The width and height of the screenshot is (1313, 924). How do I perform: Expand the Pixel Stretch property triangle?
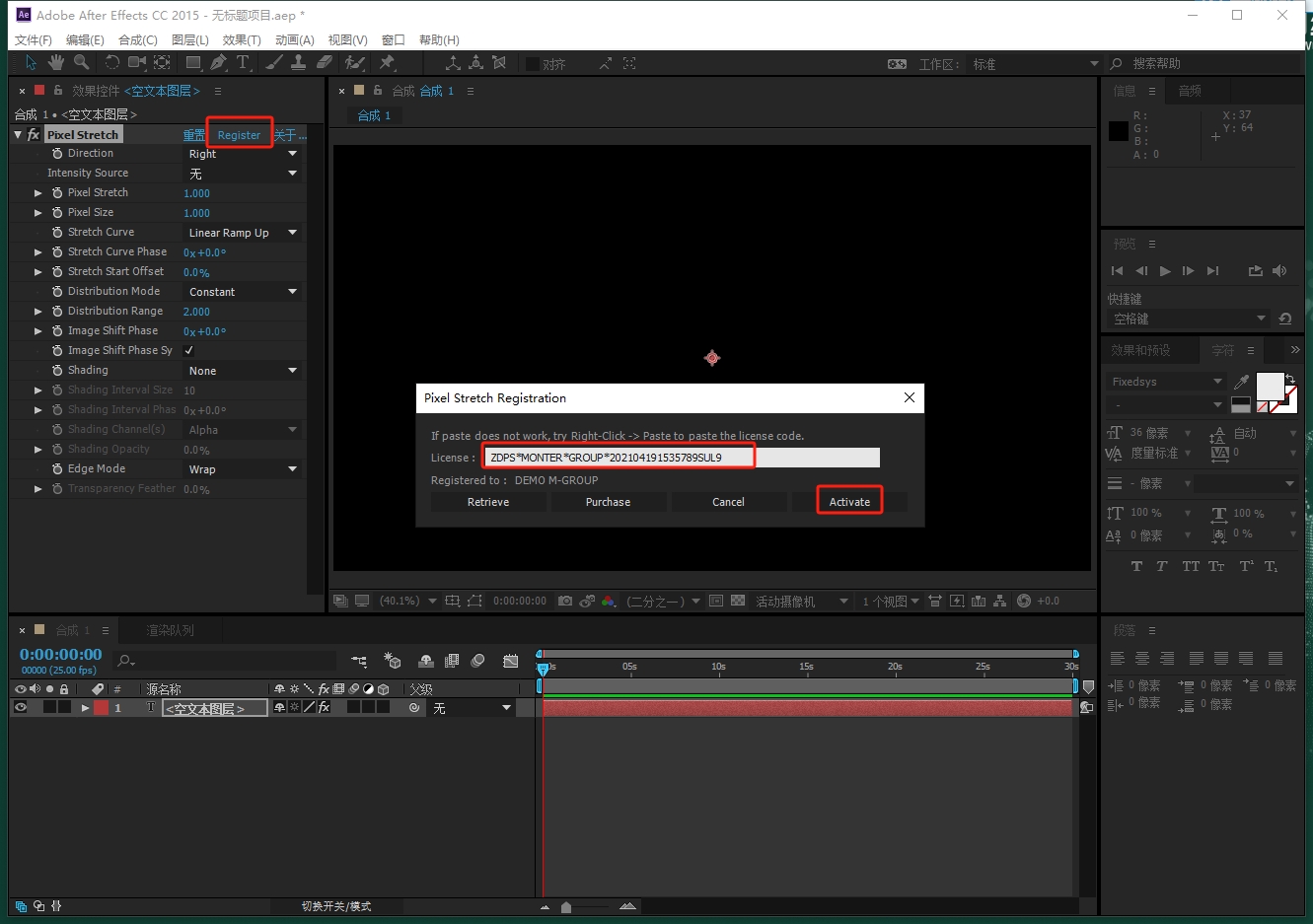[38, 193]
